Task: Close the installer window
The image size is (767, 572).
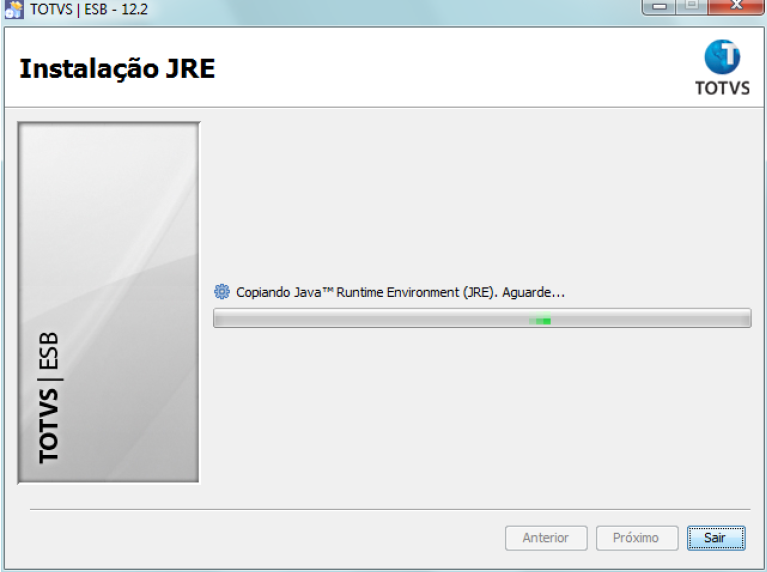Action: 735,6
